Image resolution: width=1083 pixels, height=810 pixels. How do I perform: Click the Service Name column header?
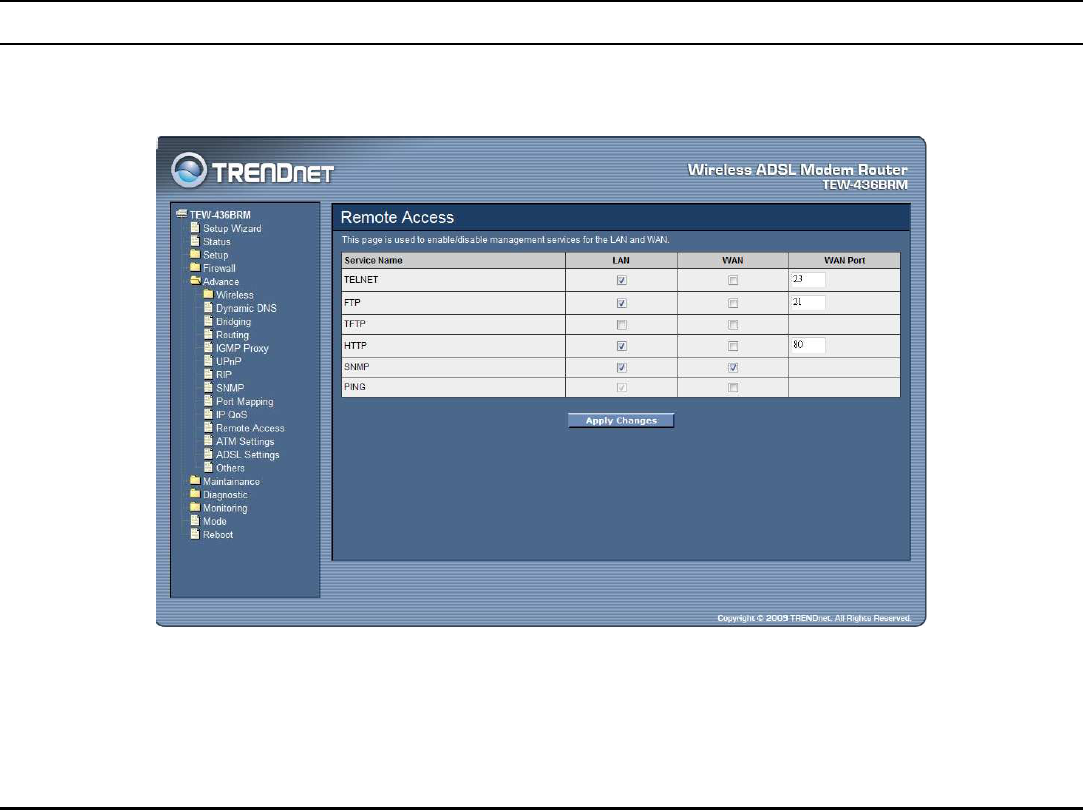coord(453,260)
